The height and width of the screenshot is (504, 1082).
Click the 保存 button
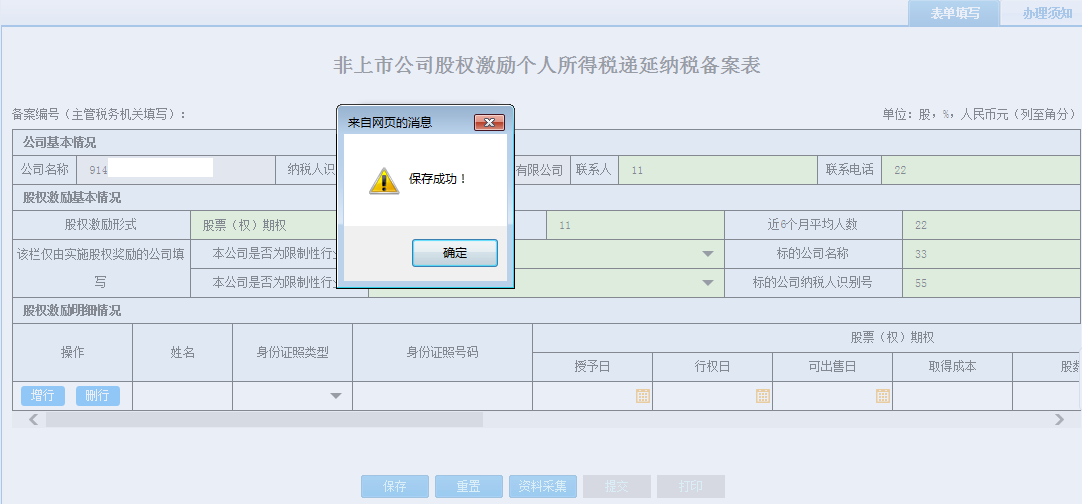coord(395,487)
